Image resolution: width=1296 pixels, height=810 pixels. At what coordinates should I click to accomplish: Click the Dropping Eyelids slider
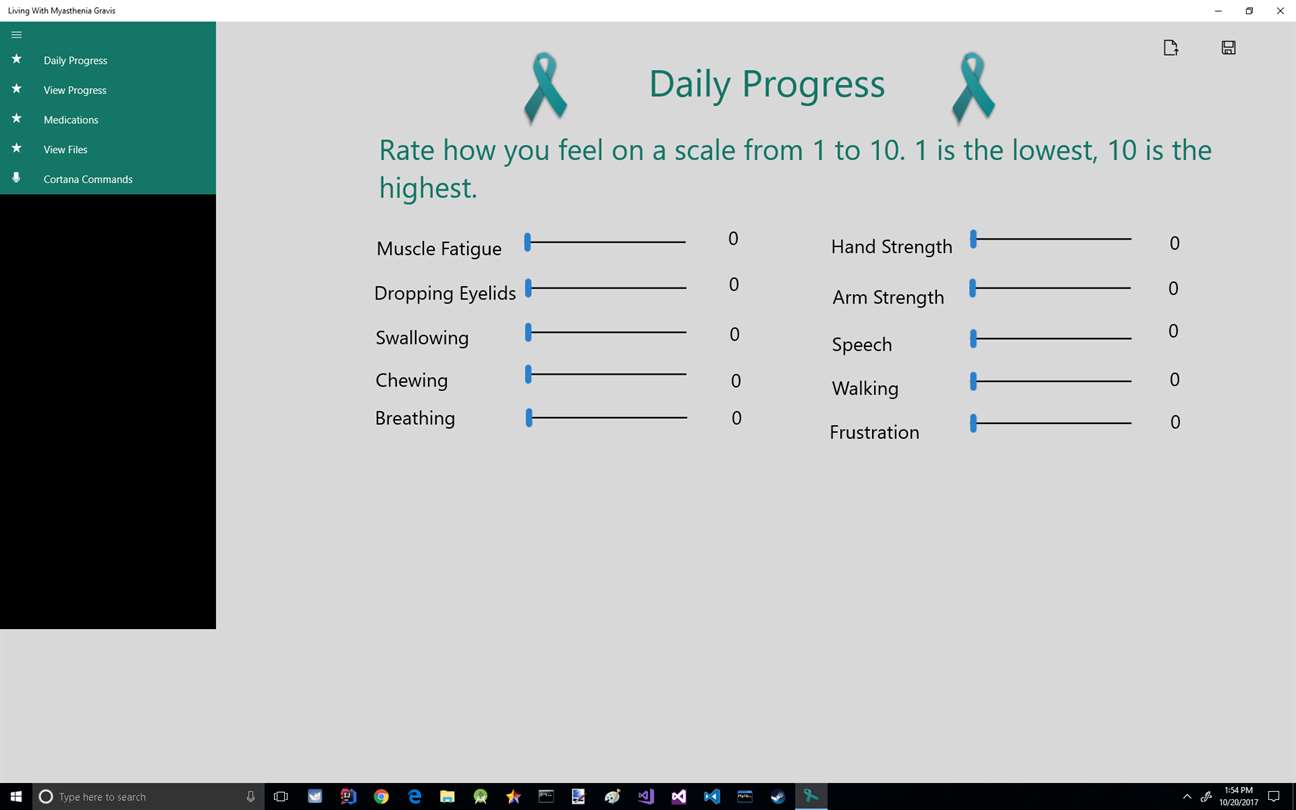click(x=606, y=288)
